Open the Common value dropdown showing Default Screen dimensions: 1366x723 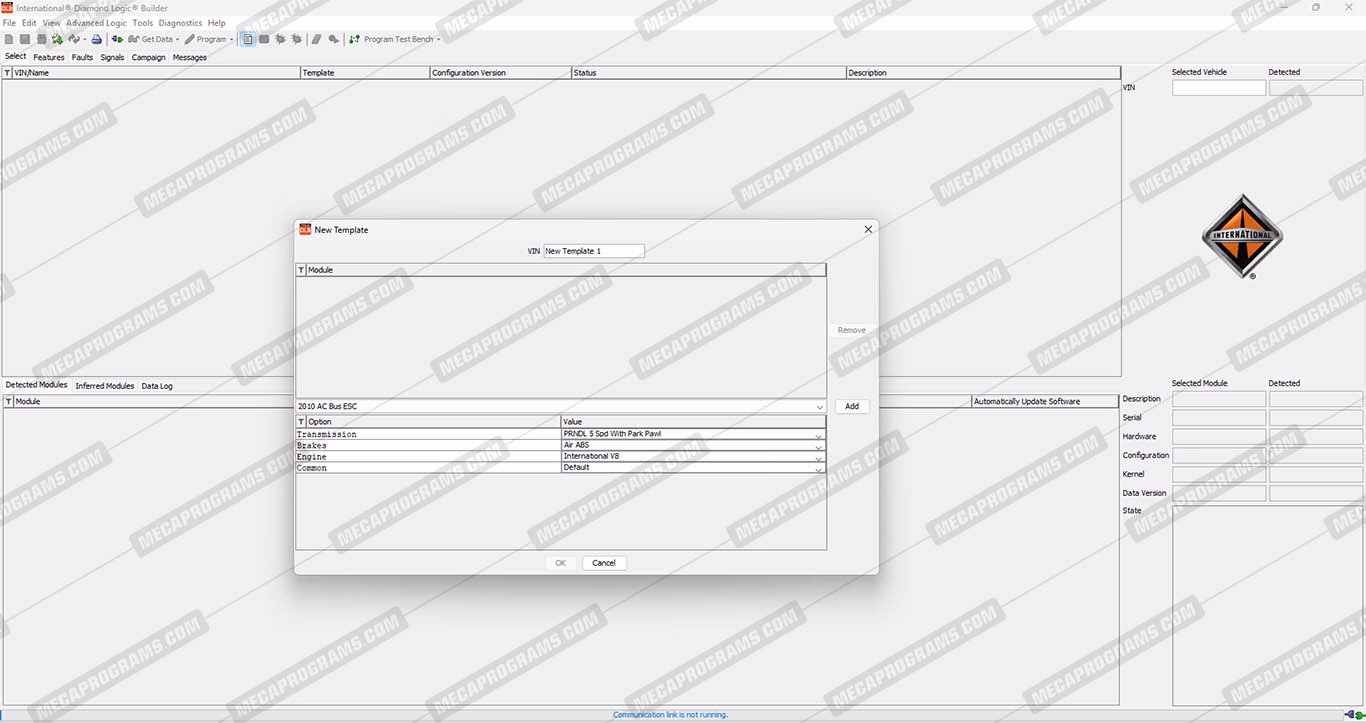(819, 468)
